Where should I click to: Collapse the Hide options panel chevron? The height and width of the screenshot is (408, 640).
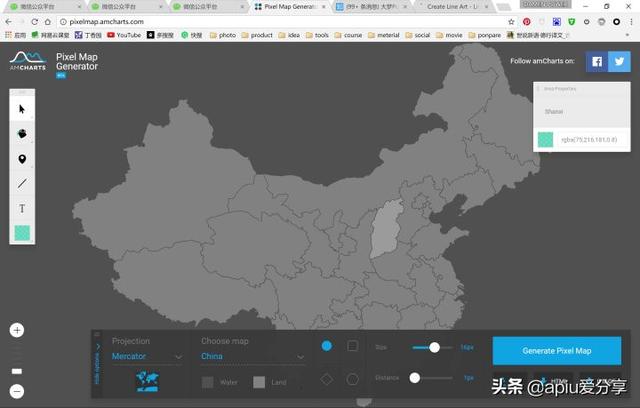tap(98, 347)
